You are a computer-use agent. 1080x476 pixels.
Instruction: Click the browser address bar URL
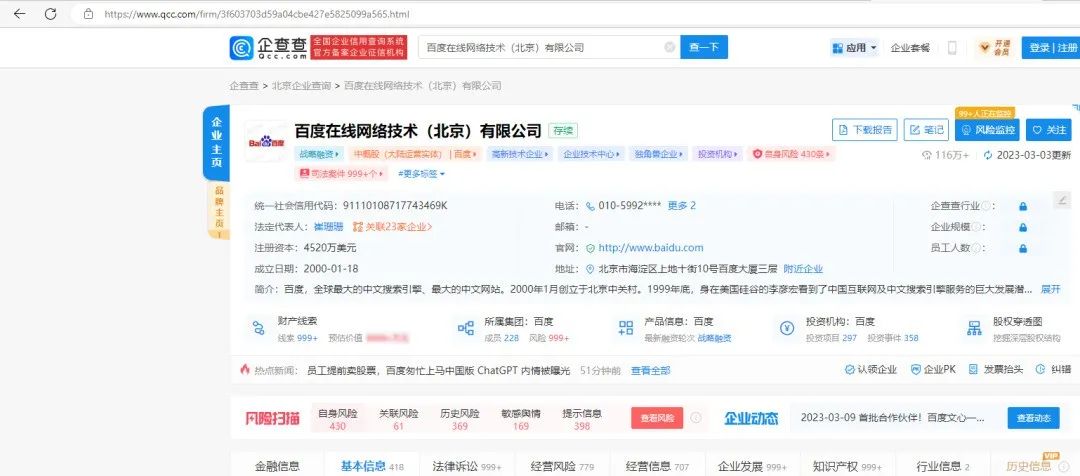click(258, 14)
